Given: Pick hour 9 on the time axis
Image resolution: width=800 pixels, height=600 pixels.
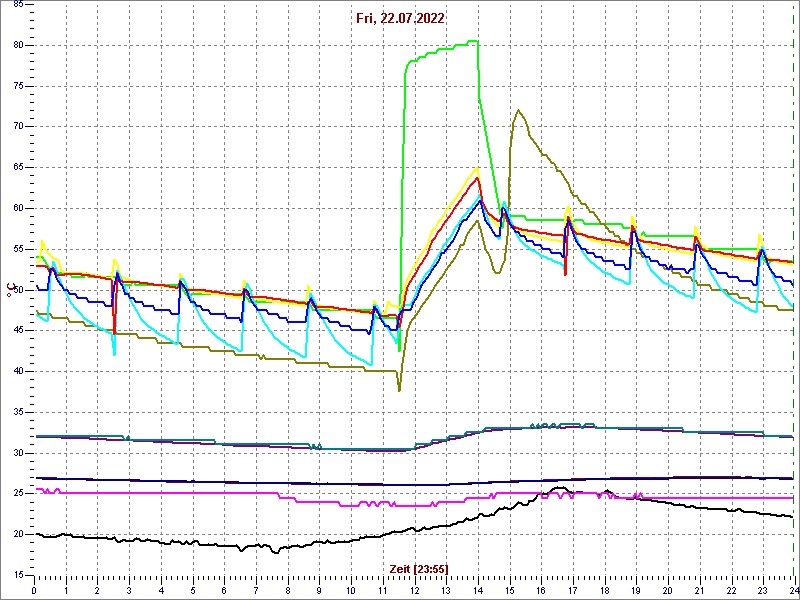Looking at the screenshot, I should 319,591.
